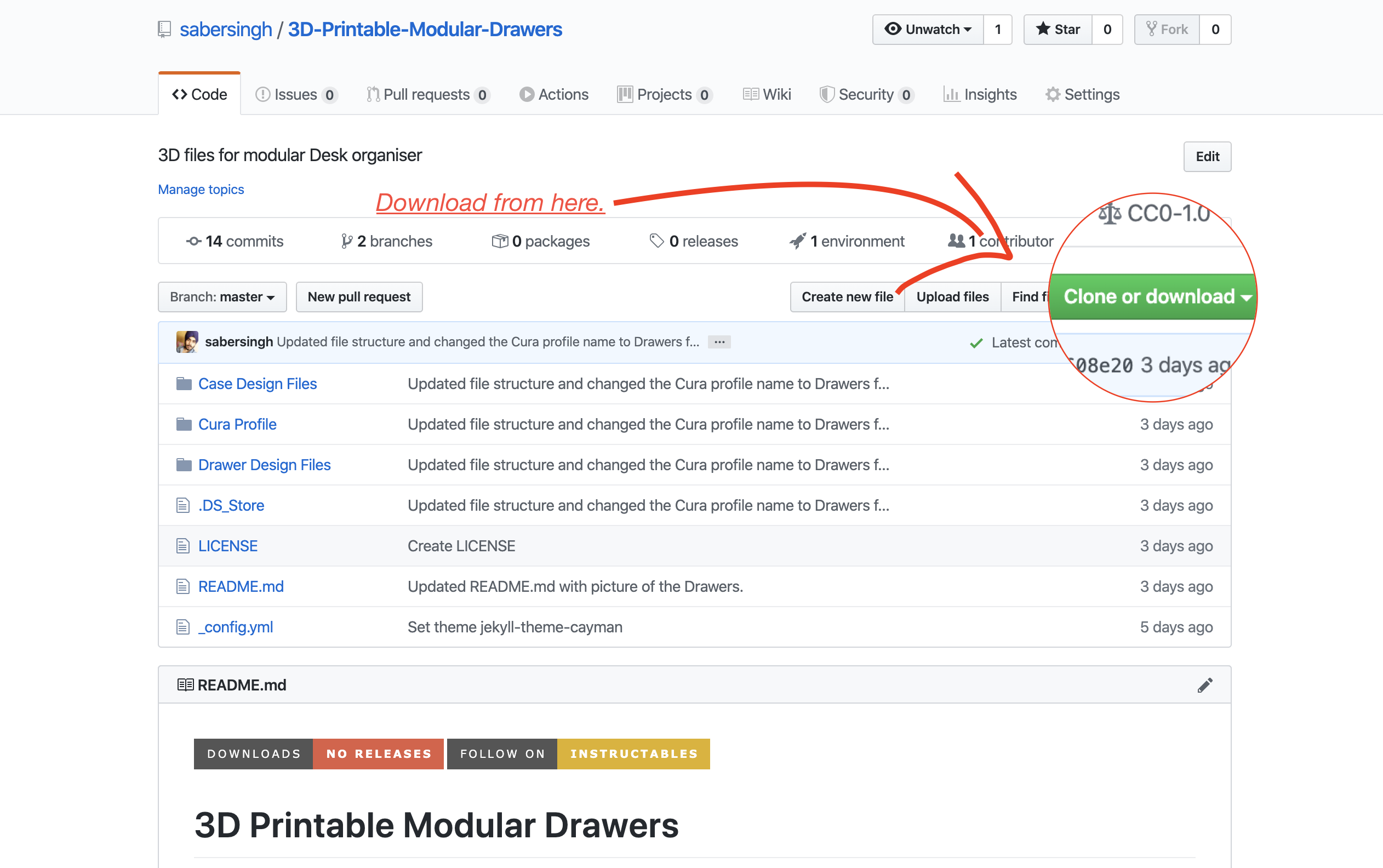Click the sabersingh commit author name
This screenshot has width=1383, height=868.
pyautogui.click(x=239, y=341)
